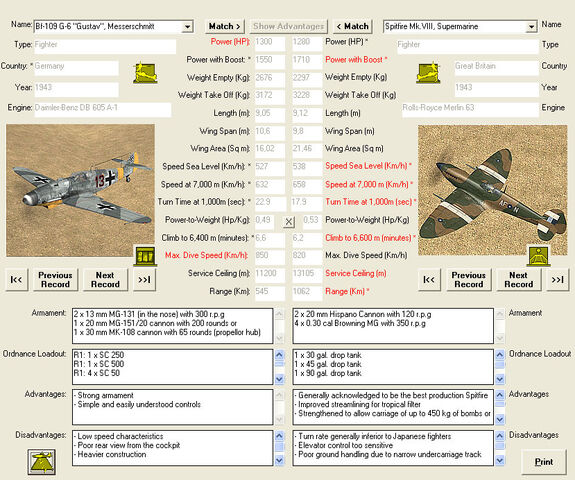575x480 pixels.
Task: Click 'R1: 1 x SC 500' ordnance line
Action: [99, 364]
